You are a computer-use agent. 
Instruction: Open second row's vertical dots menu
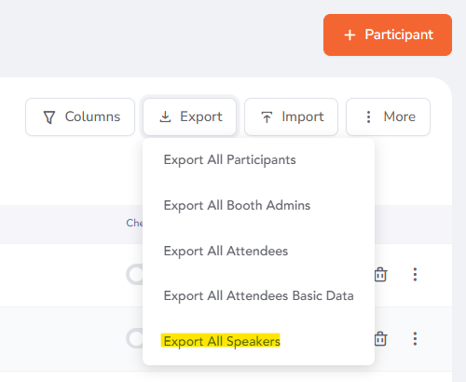coord(415,339)
